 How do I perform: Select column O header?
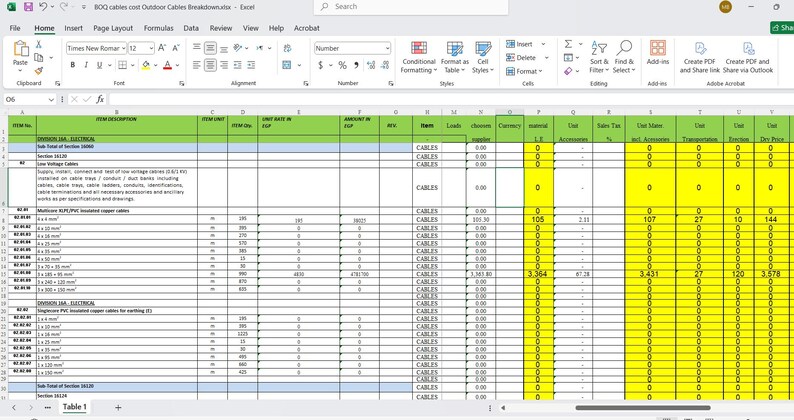pyautogui.click(x=509, y=112)
